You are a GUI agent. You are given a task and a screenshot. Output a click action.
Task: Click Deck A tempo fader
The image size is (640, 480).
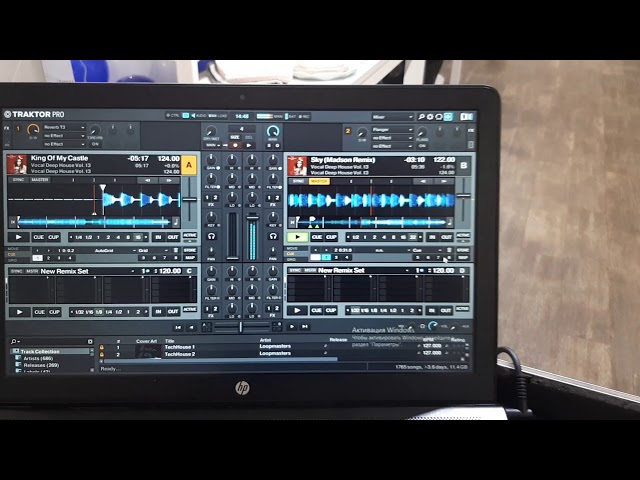(x=189, y=199)
